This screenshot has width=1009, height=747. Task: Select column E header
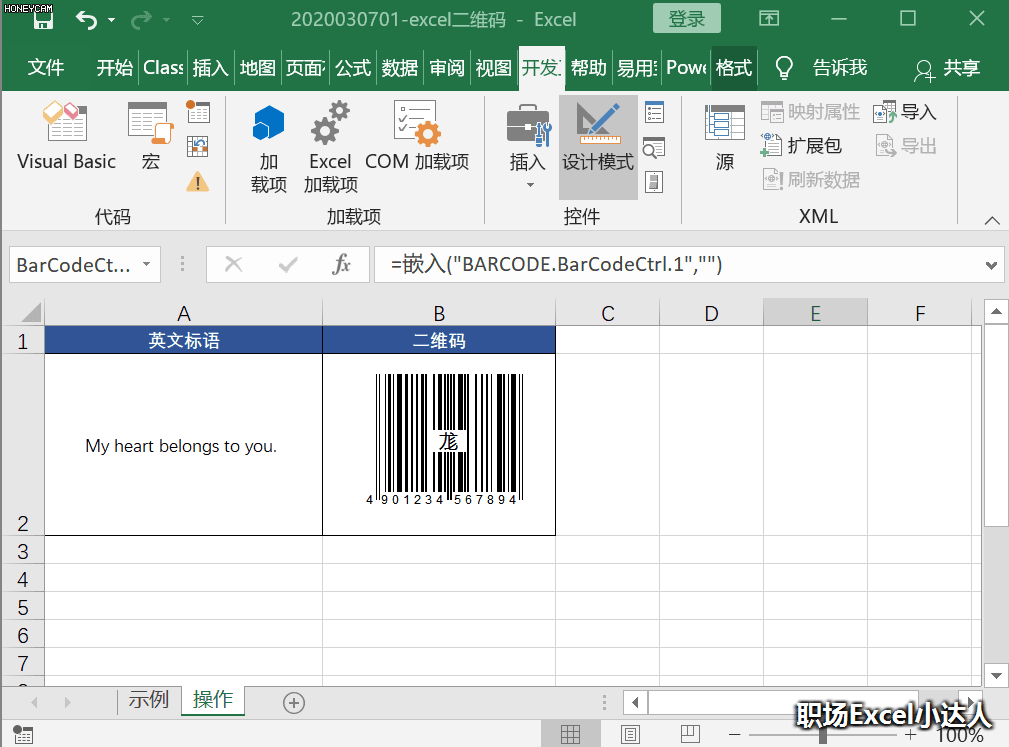pos(815,313)
